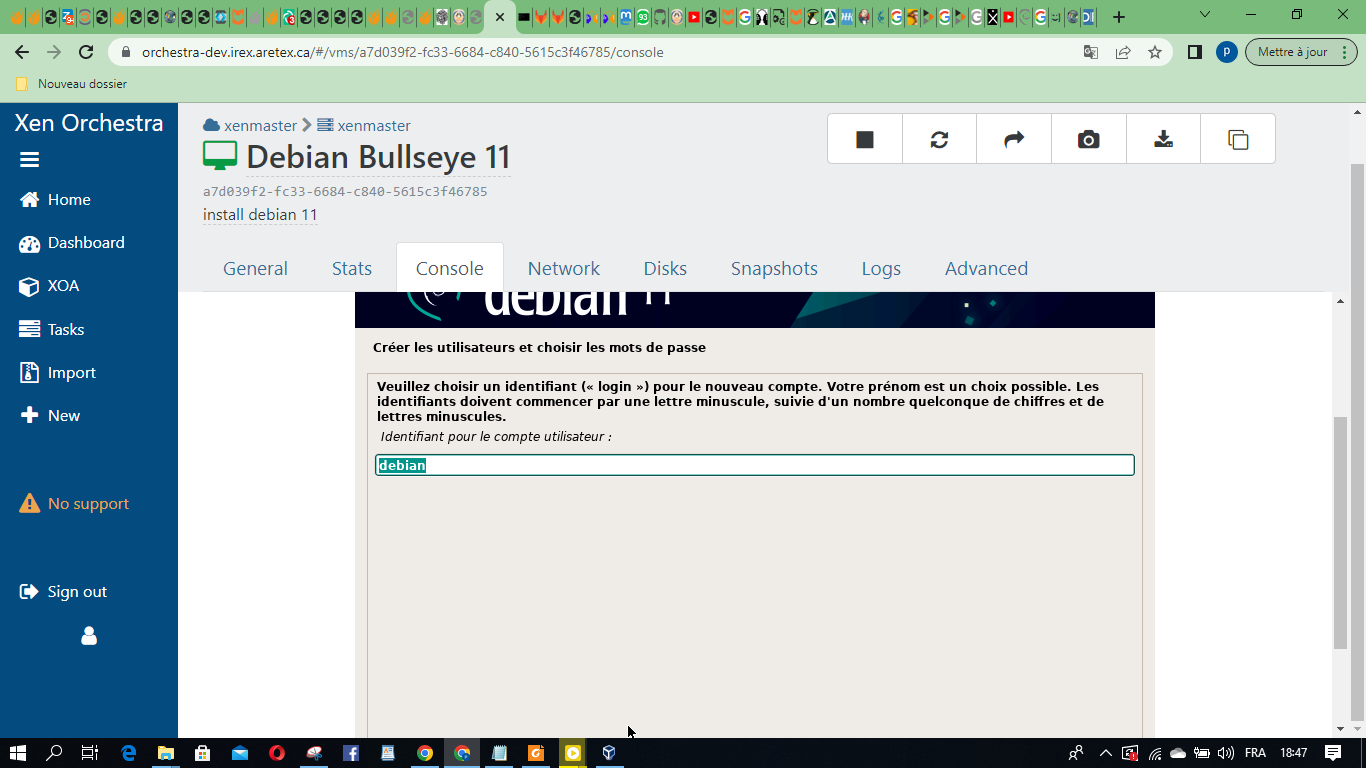1366x768 pixels.
Task: Open a new browser tab
Action: click(1119, 17)
